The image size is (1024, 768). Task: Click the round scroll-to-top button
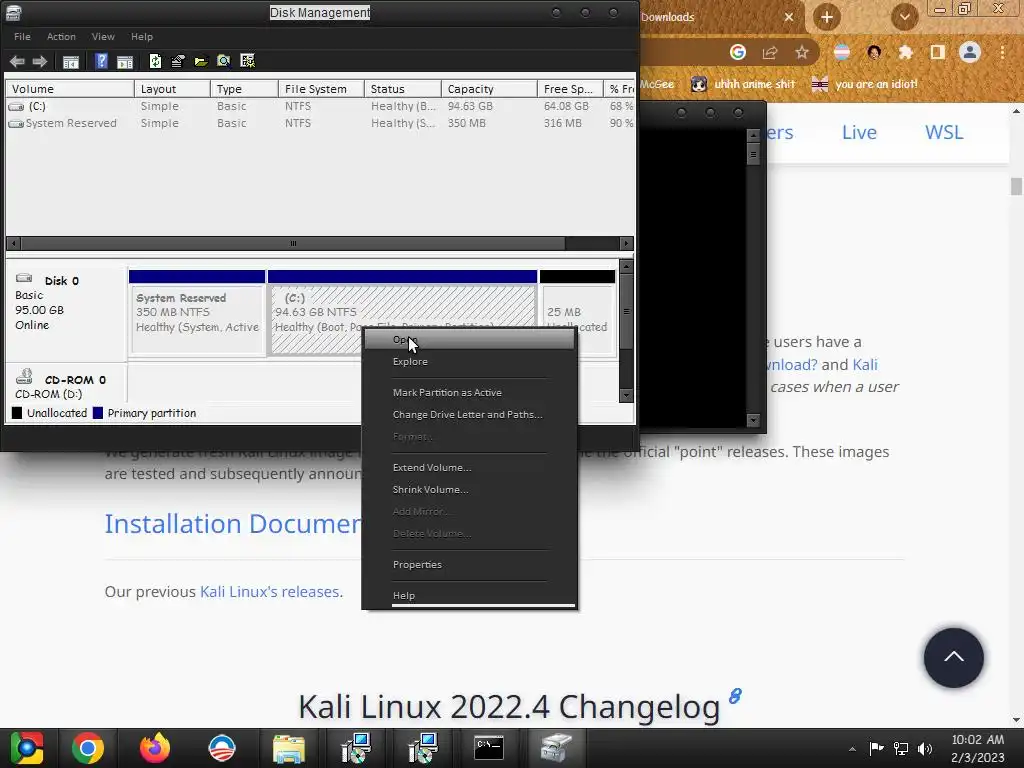coord(953,658)
